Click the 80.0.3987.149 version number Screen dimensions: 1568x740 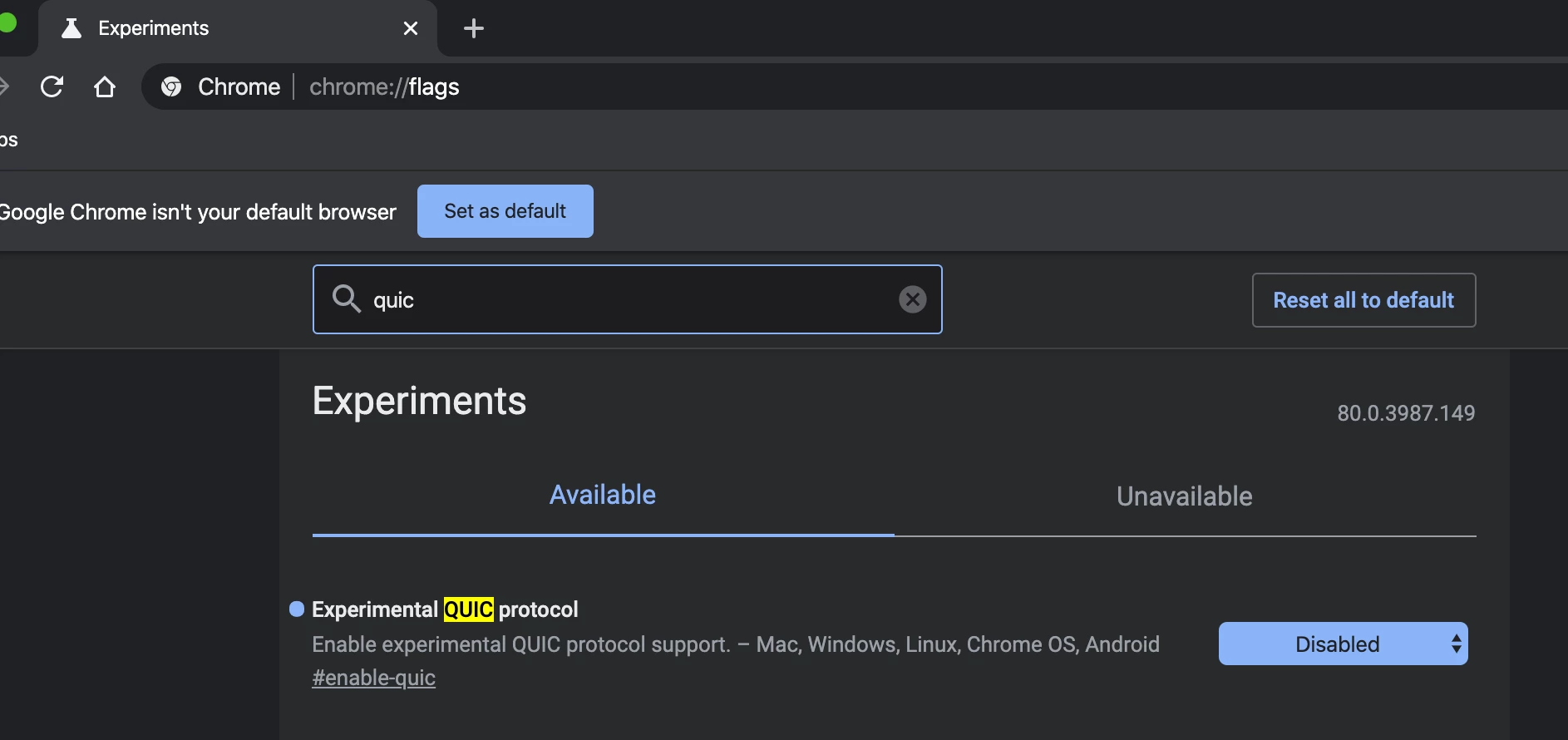click(1406, 413)
